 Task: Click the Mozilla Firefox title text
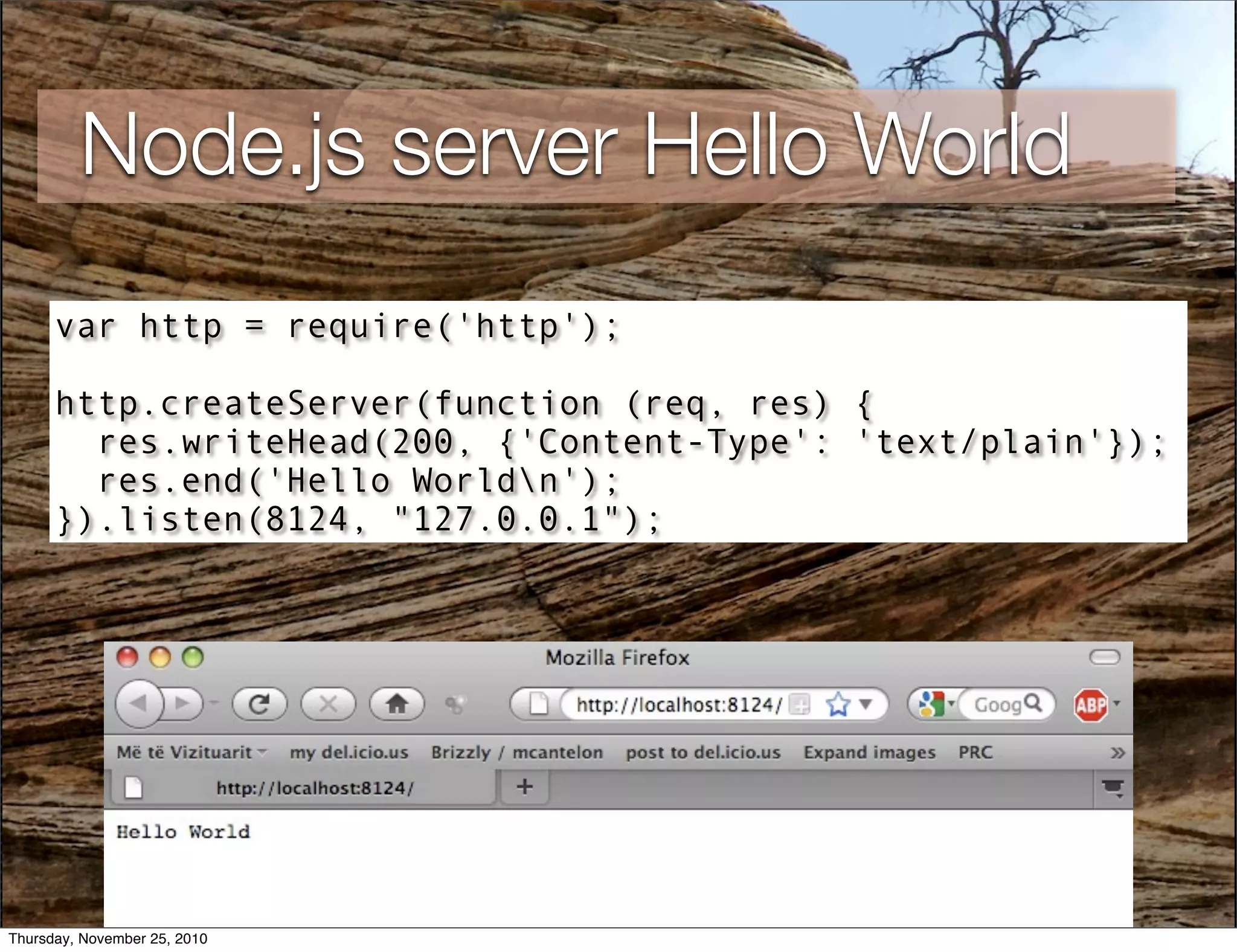point(617,657)
